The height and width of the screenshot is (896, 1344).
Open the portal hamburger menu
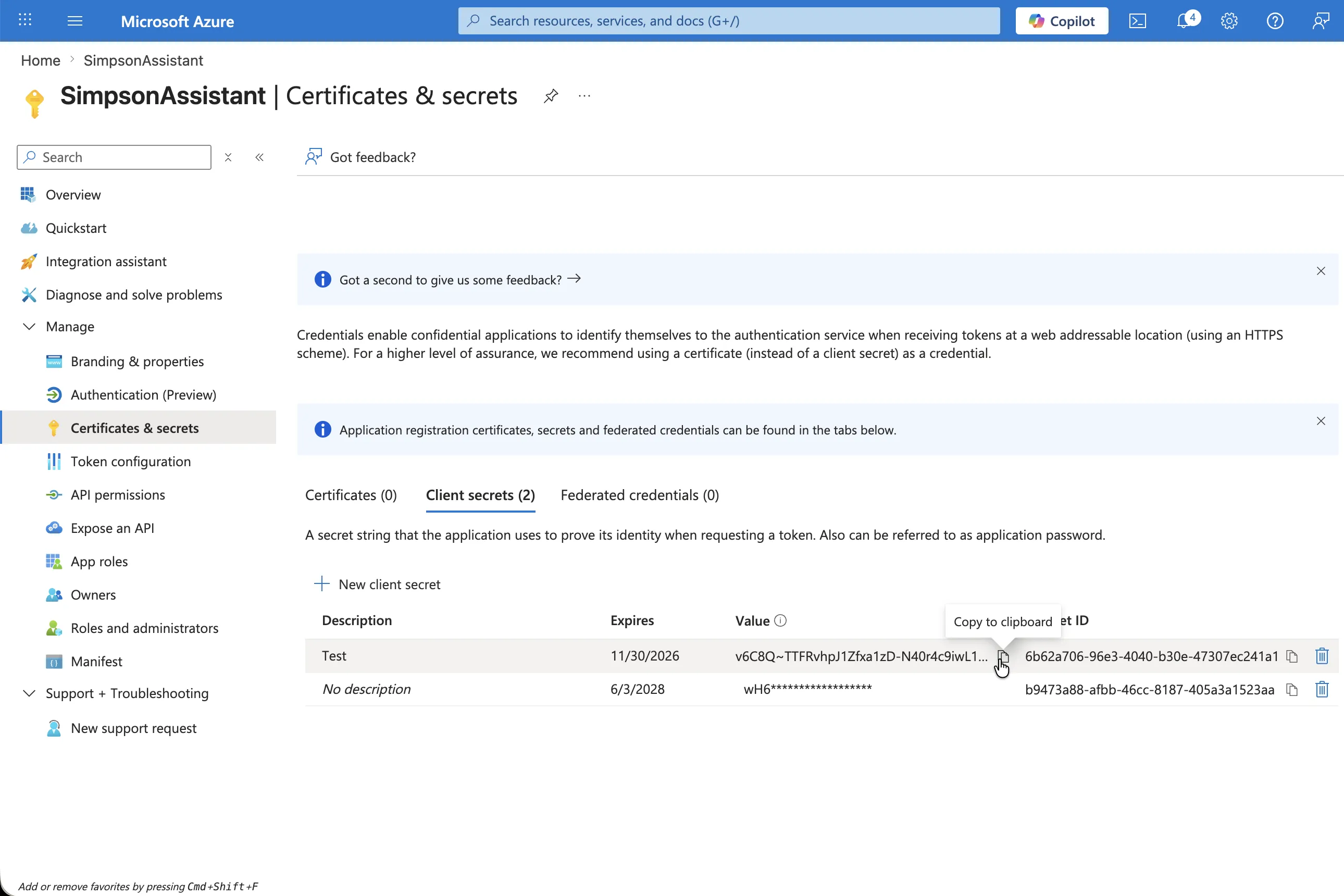75,21
